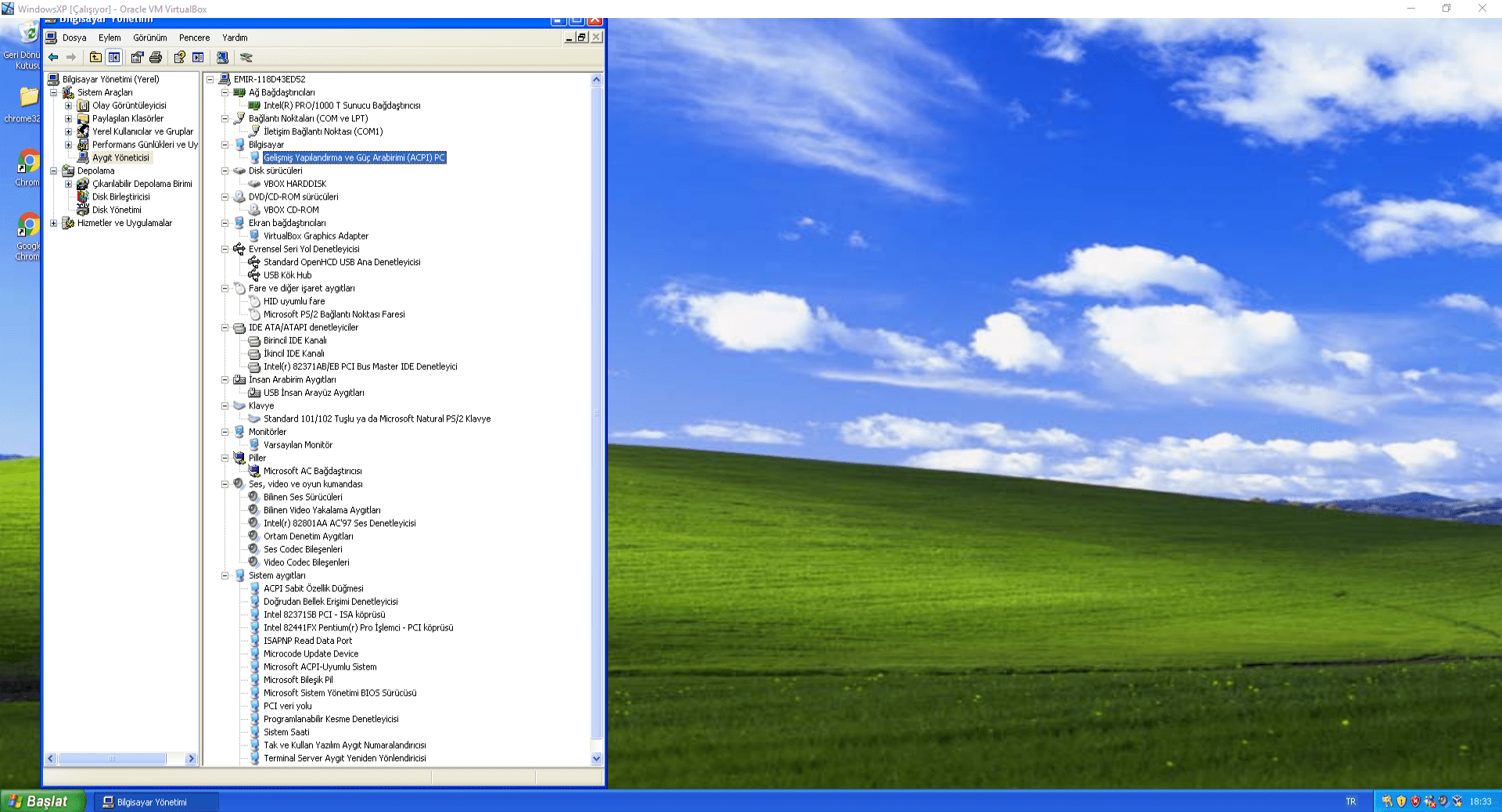The image size is (1502, 812).
Task: Open the Eylem menu
Action: tap(109, 38)
